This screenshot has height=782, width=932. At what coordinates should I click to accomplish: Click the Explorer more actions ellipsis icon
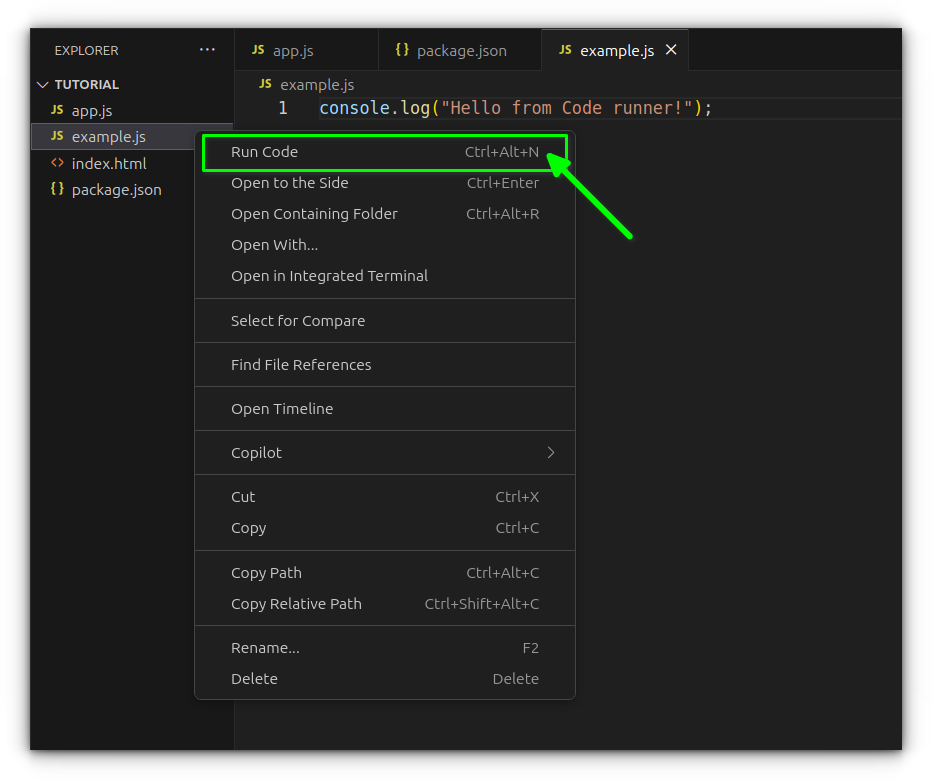[207, 50]
